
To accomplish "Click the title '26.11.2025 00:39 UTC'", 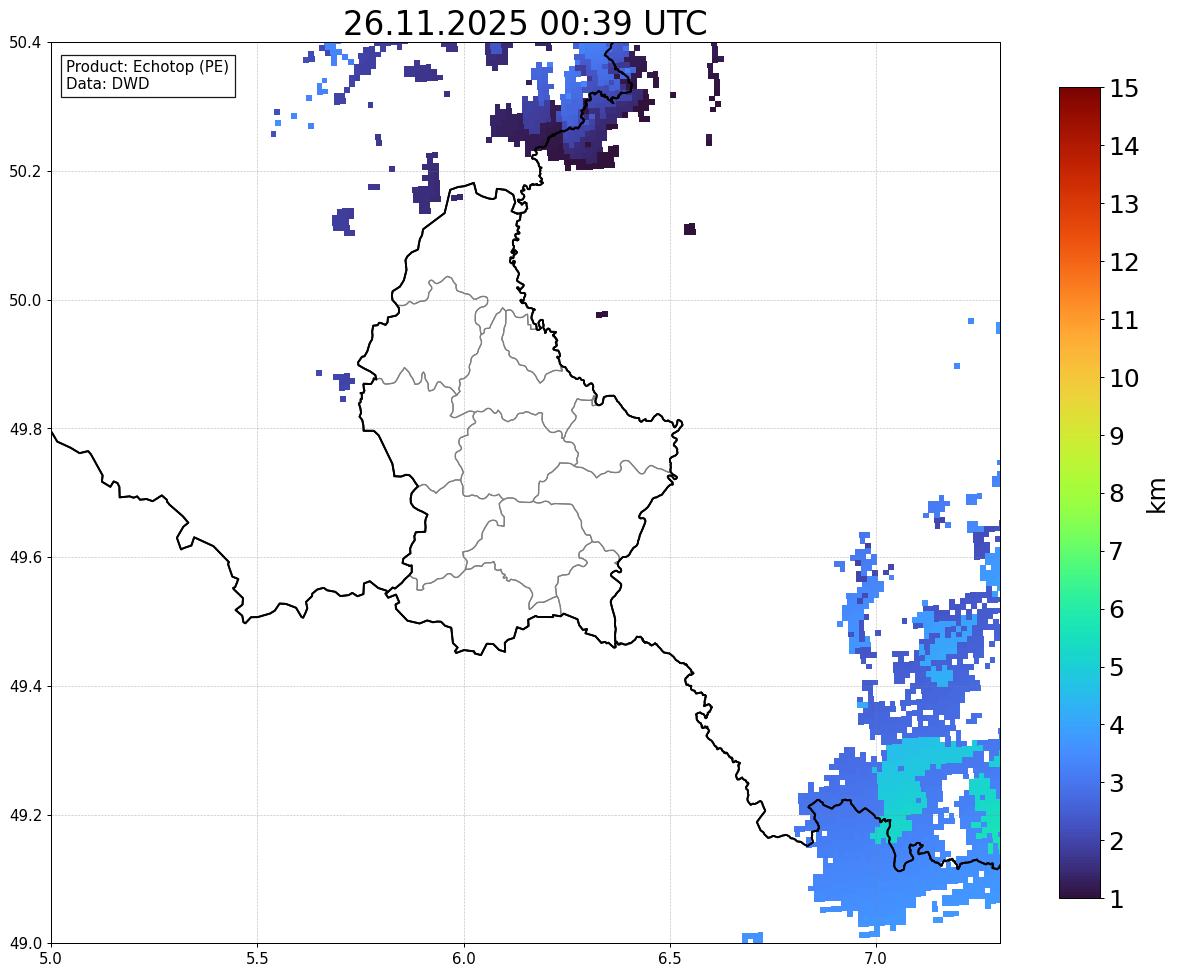I will point(525,23).
